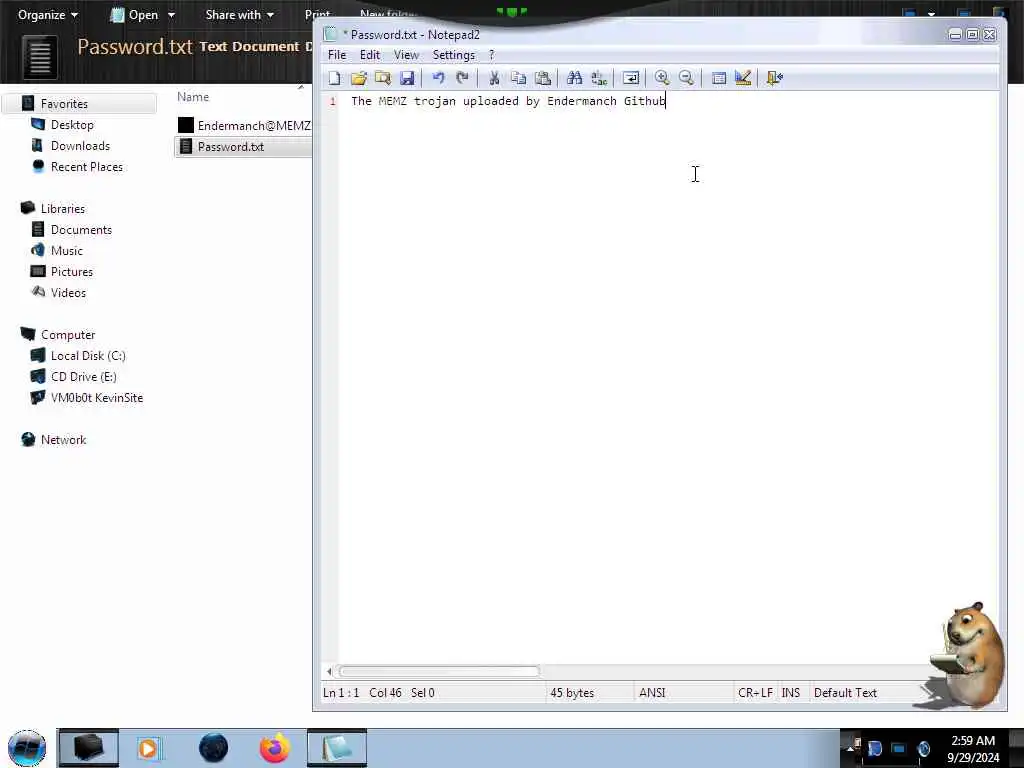Viewport: 1024px width, 768px height.
Task: Open the Customize Schemes icon
Action: click(743, 78)
